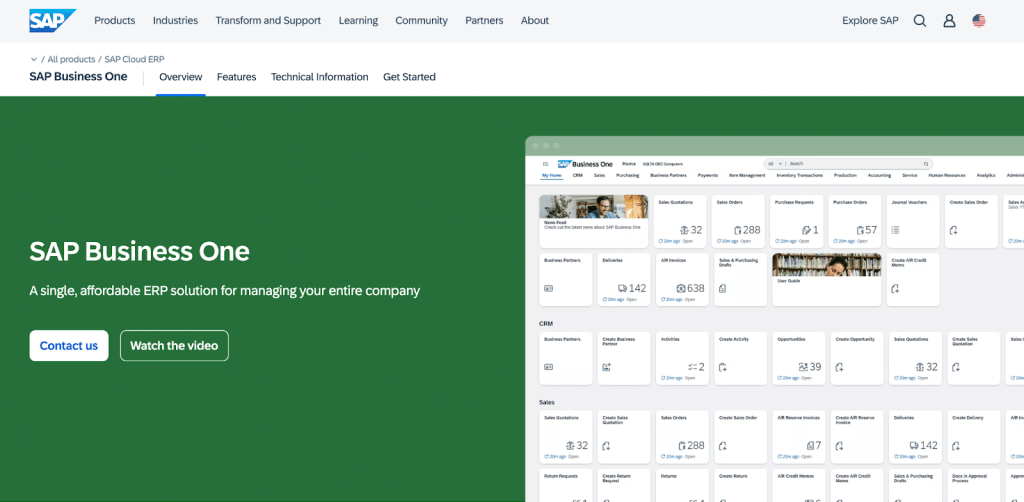Switch to the Technical Information tab
This screenshot has height=502, width=1024.
pyautogui.click(x=319, y=77)
